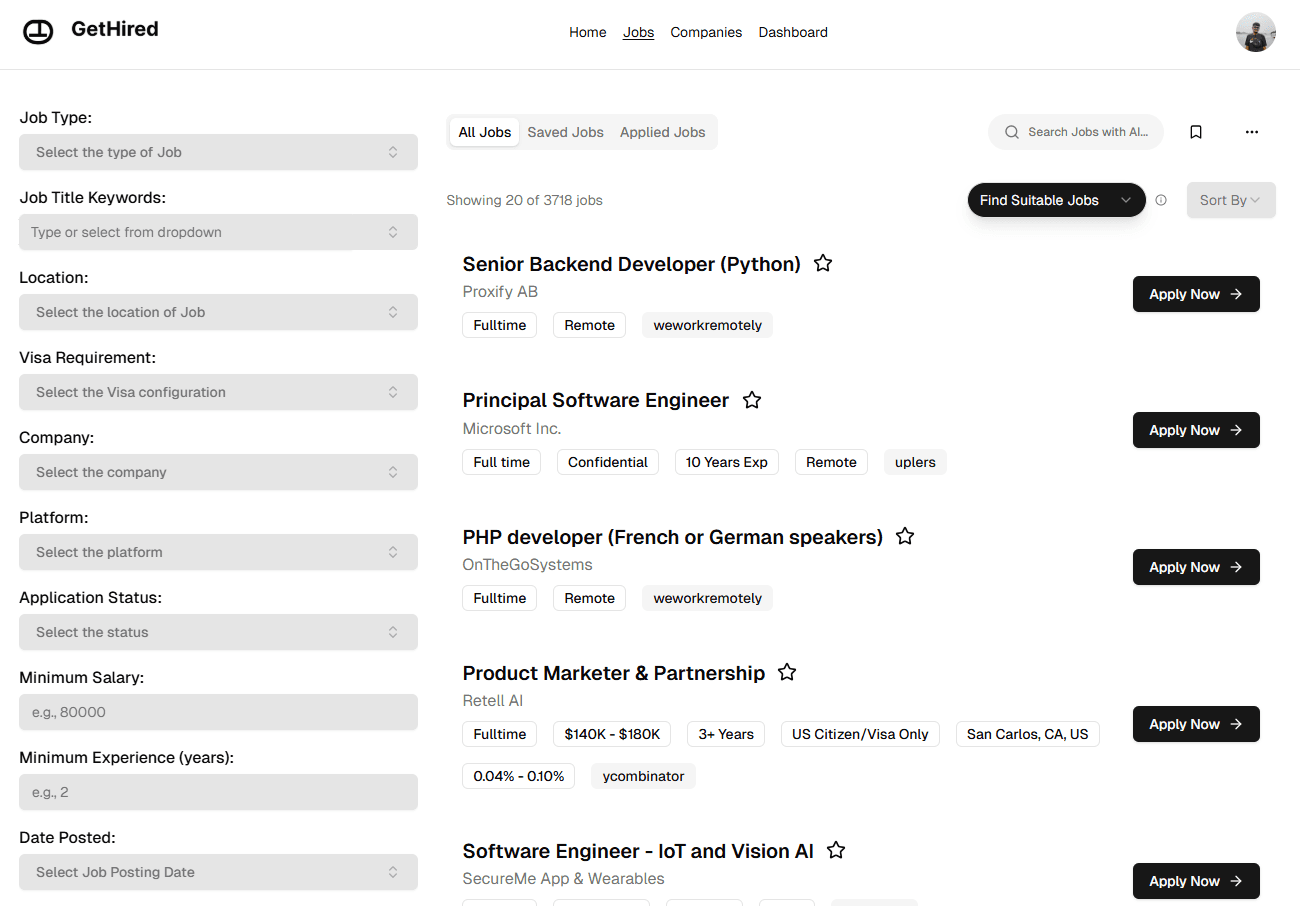1300x906 pixels.
Task: Star the Senior Backend Developer (Python) job
Action: point(823,264)
